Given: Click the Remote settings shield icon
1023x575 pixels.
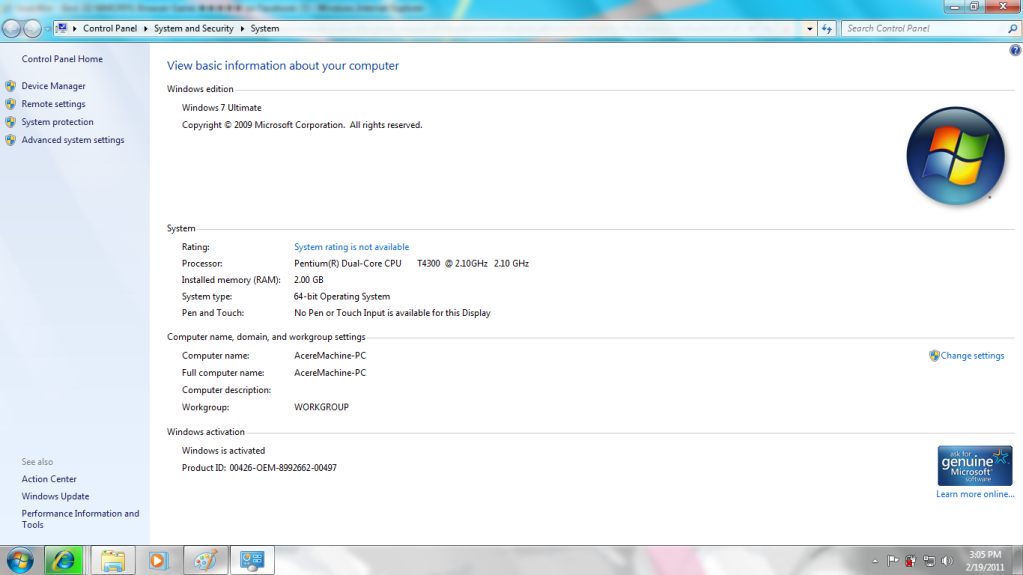Looking at the screenshot, I should tap(10, 104).
